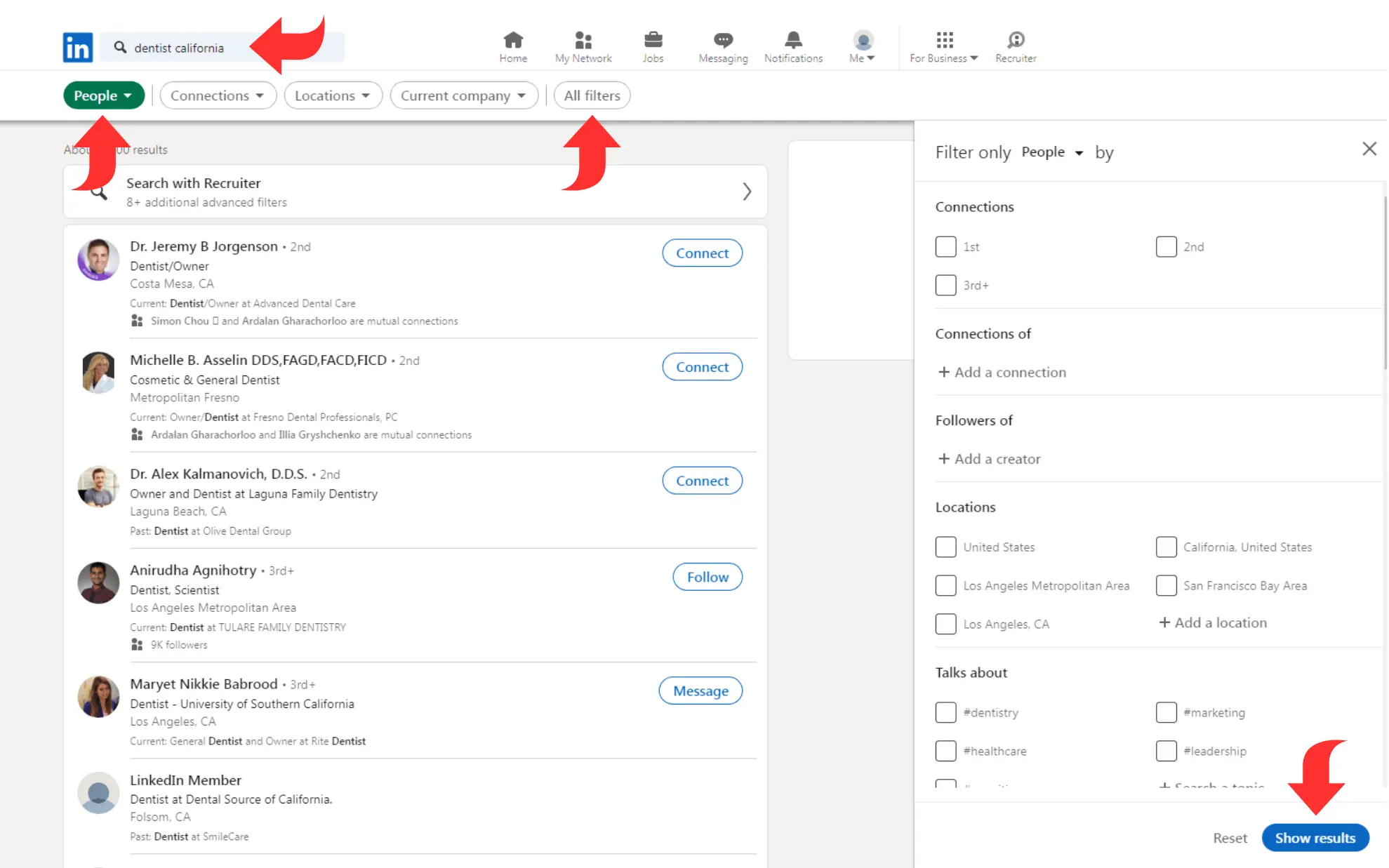The image size is (1389, 868).
Task: Open the Recruiter icon
Action: pos(1016,40)
